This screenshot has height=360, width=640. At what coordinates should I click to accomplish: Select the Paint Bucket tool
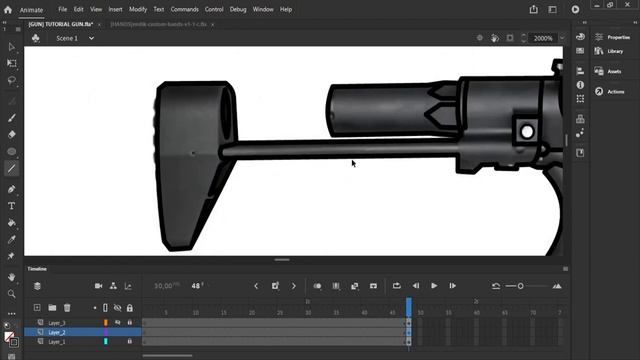coord(11,222)
